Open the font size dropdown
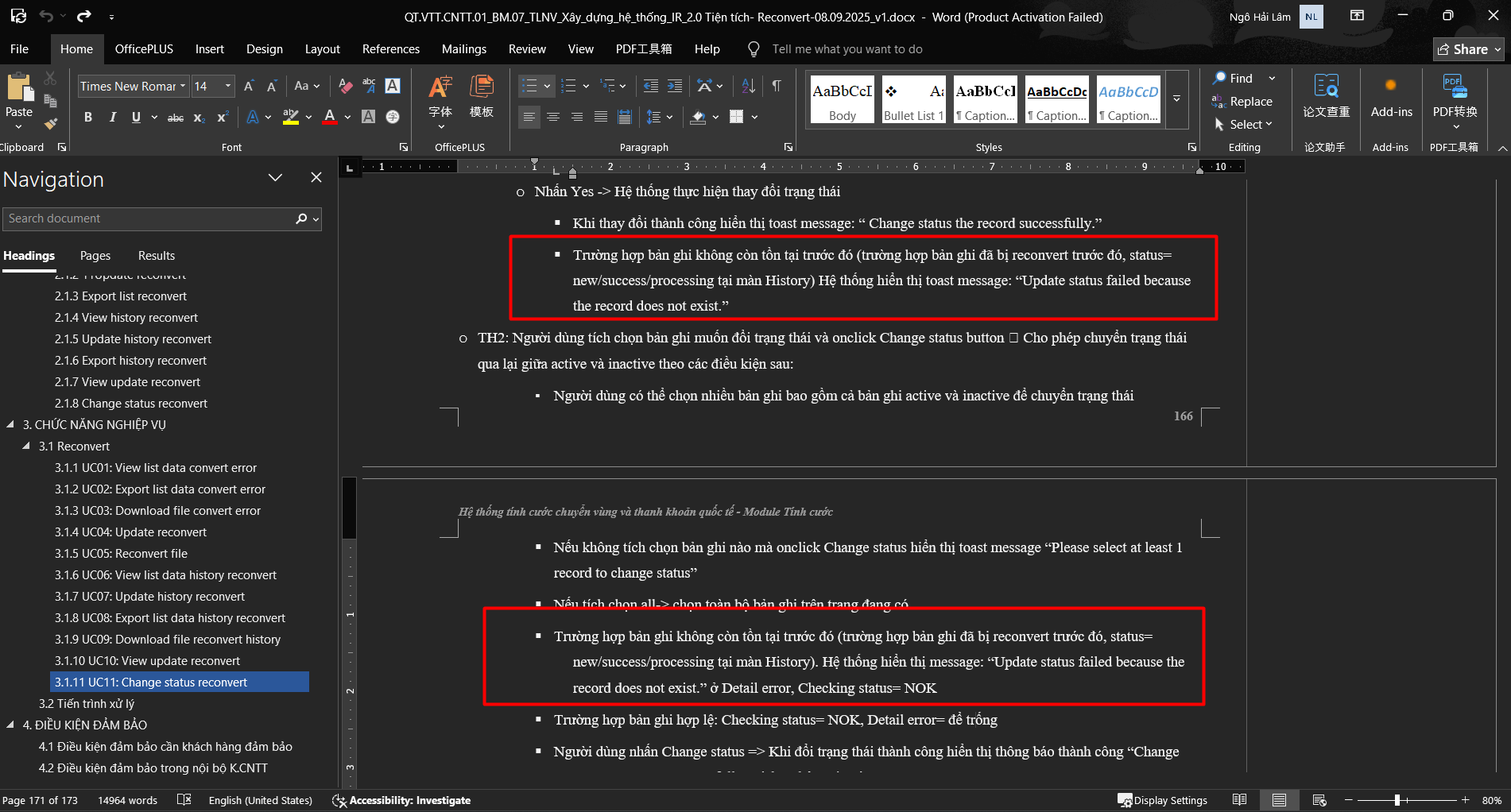Viewport: 1511px width, 812px height. pos(228,86)
